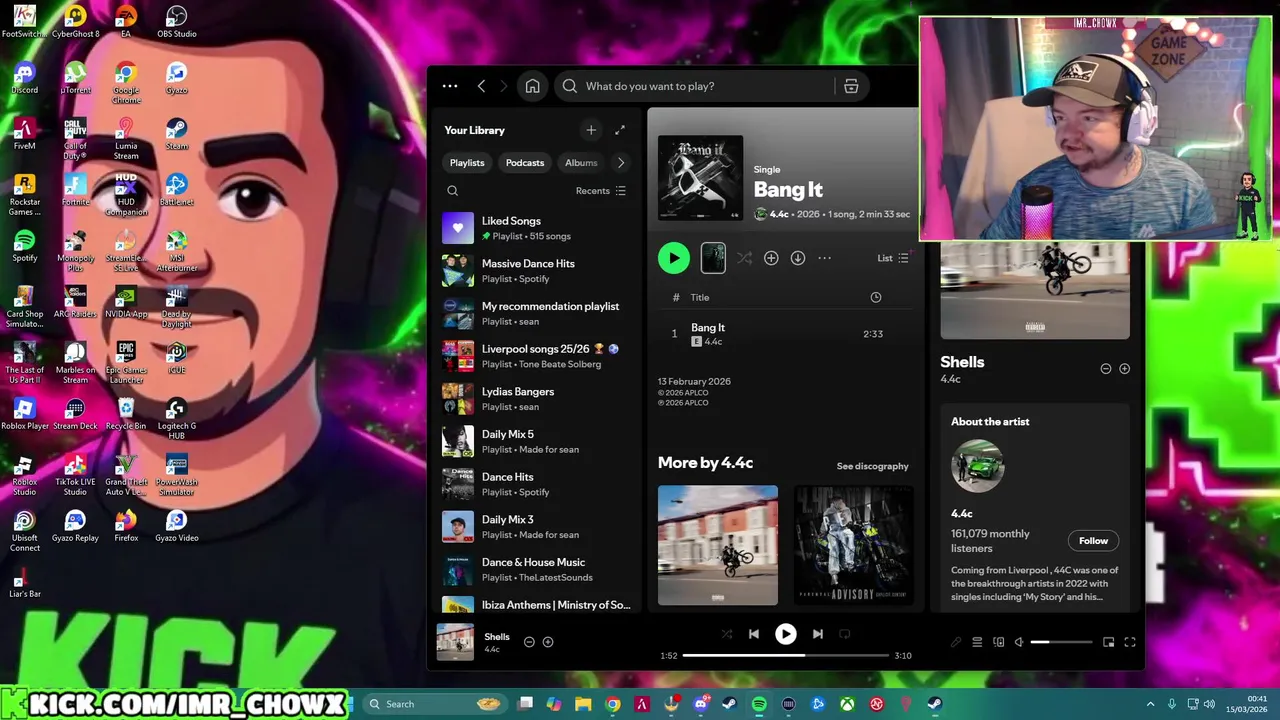Toggle shuffle in the player bar
Viewport: 1280px width, 720px height.
coord(727,634)
